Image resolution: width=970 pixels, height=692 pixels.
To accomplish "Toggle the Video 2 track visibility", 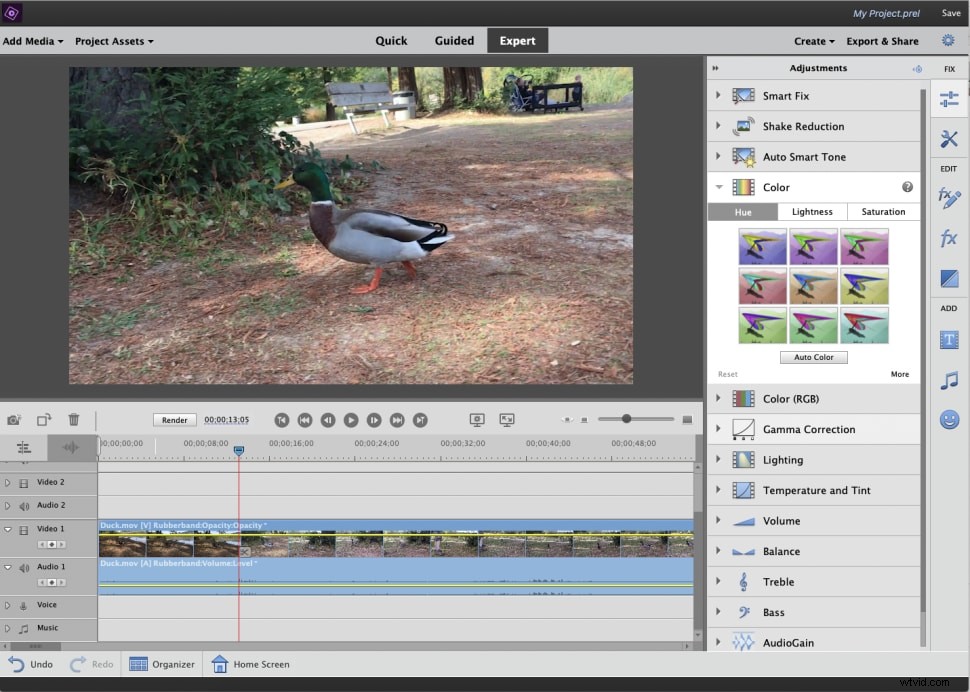I will (24, 483).
